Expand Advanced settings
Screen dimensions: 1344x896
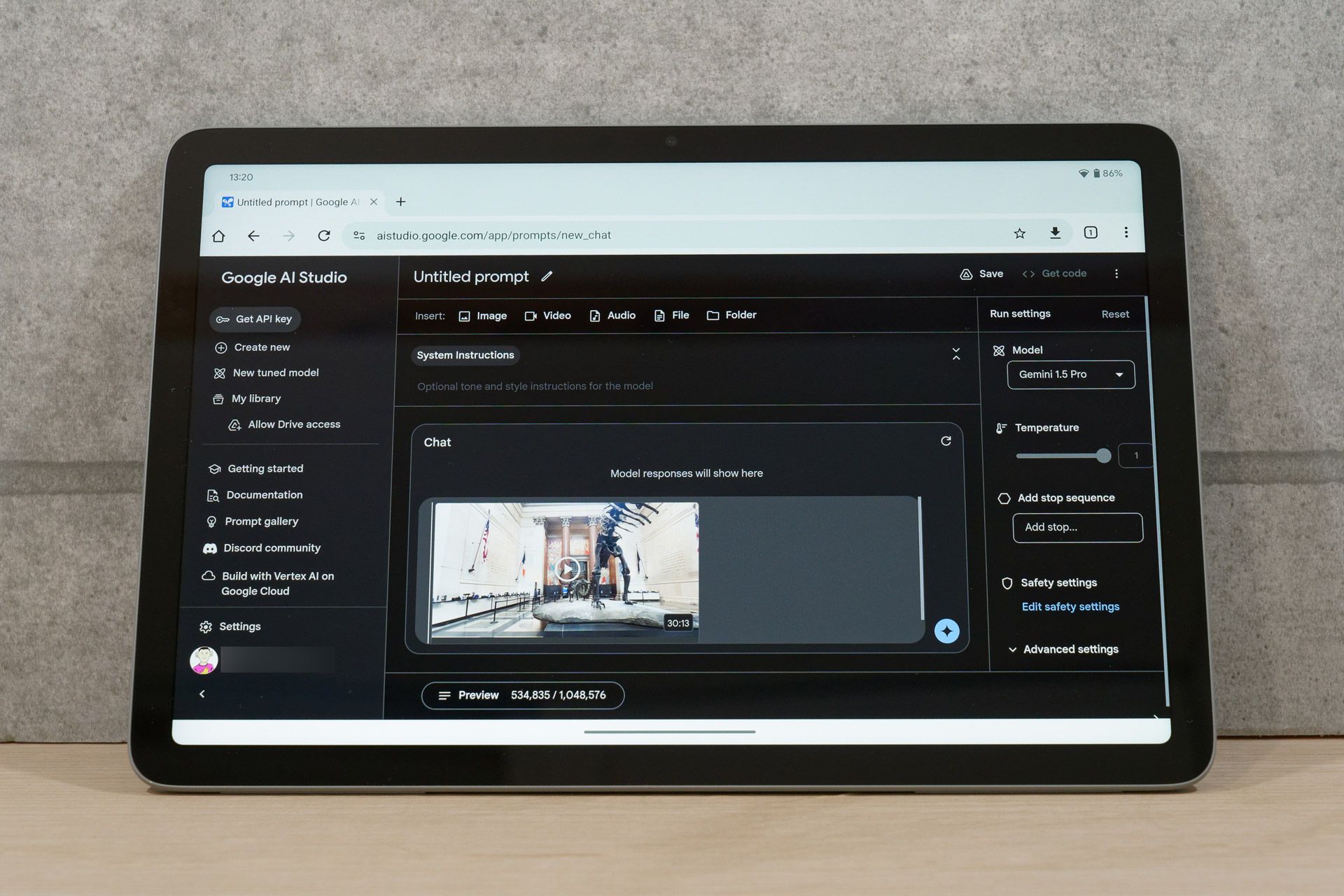(1063, 650)
